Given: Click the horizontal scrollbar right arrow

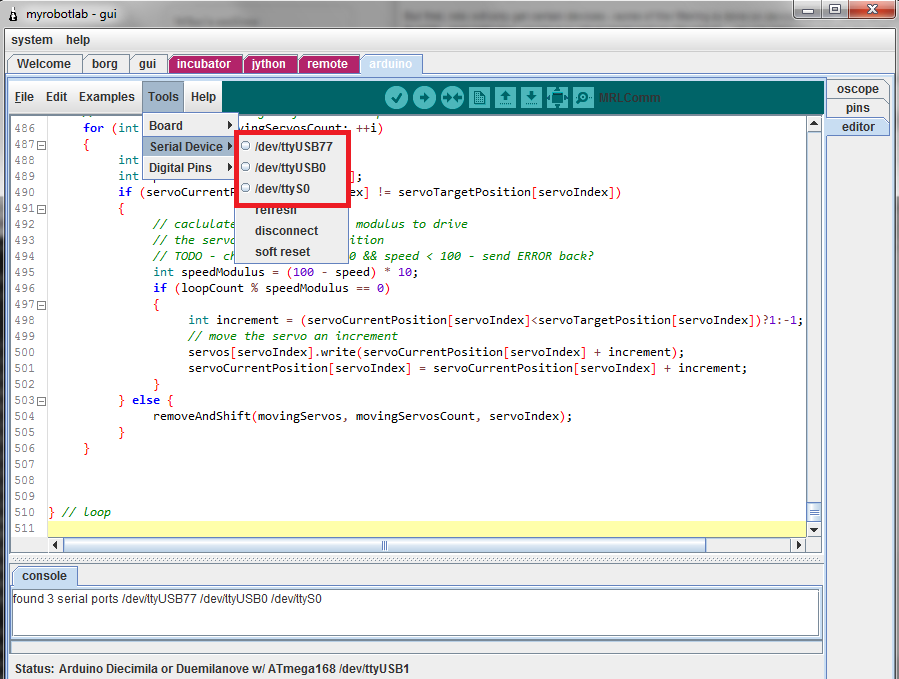Looking at the screenshot, I should (799, 545).
